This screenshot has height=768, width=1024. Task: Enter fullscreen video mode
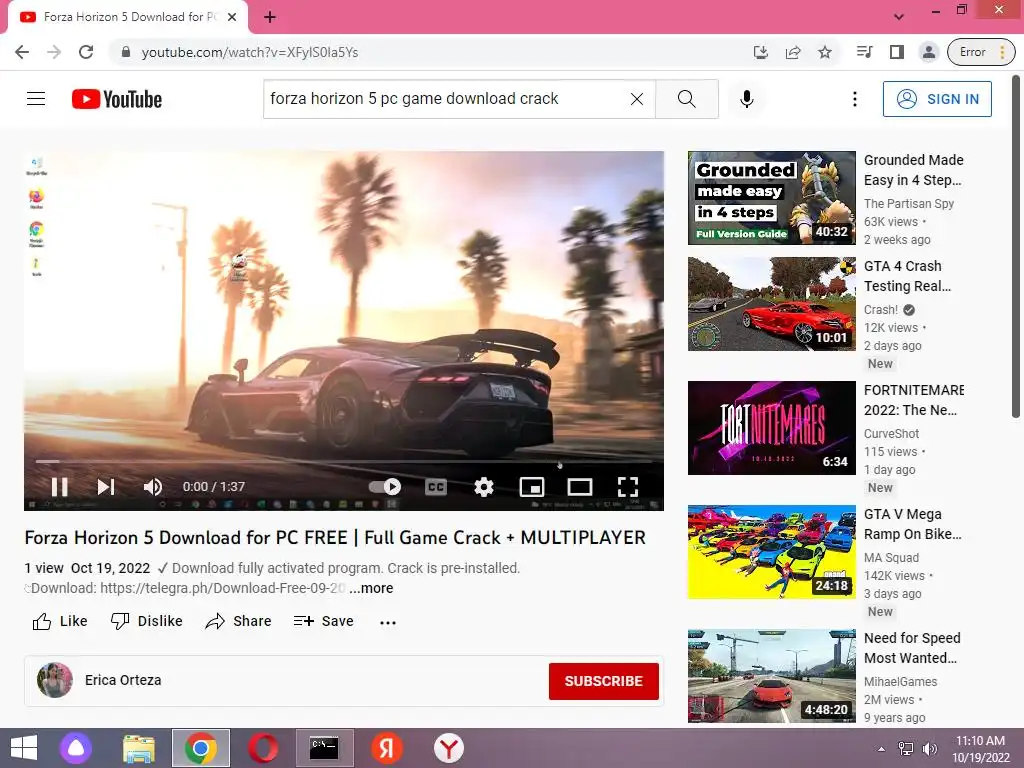628,487
